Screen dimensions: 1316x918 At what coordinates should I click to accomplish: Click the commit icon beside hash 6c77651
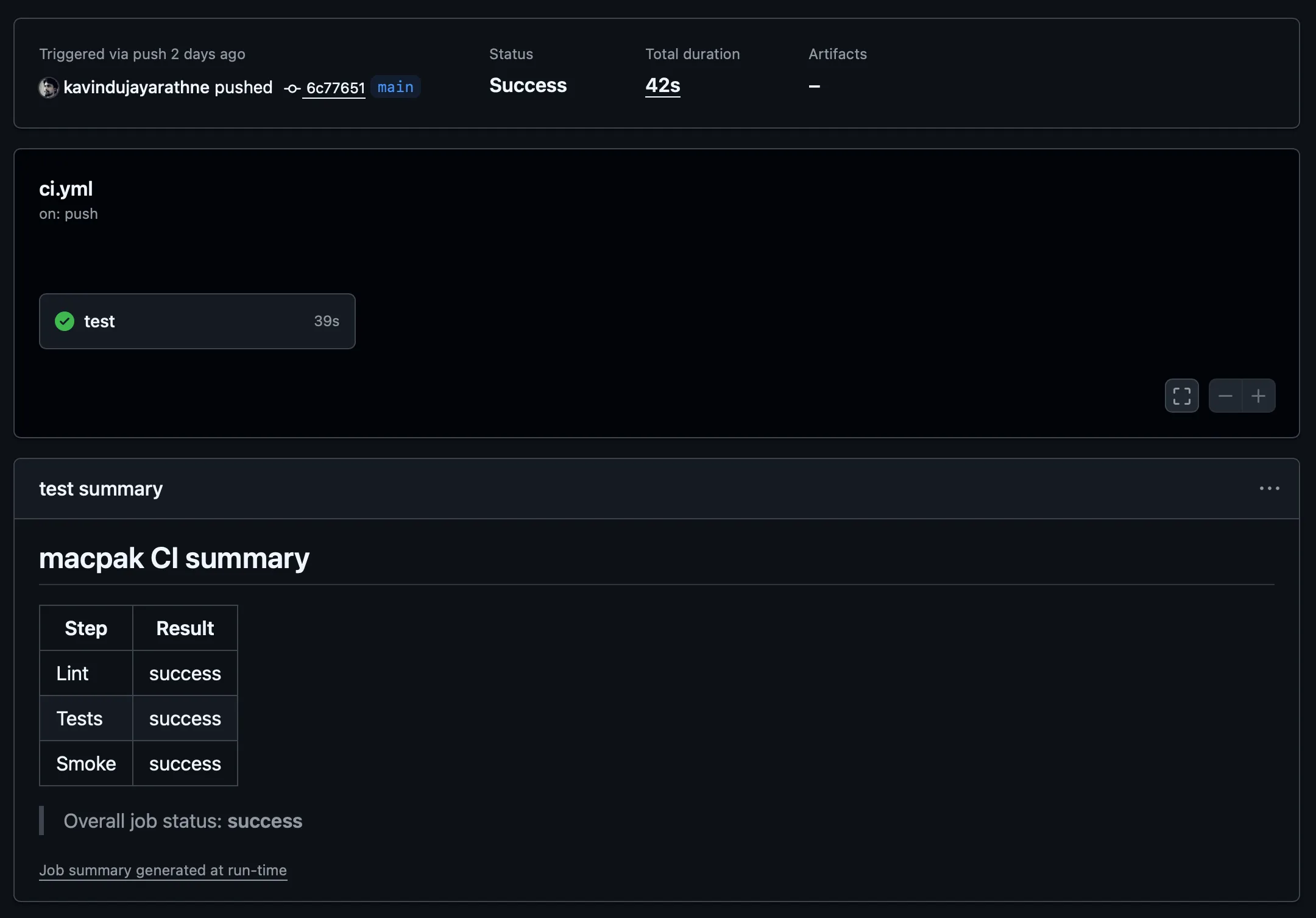(x=292, y=89)
